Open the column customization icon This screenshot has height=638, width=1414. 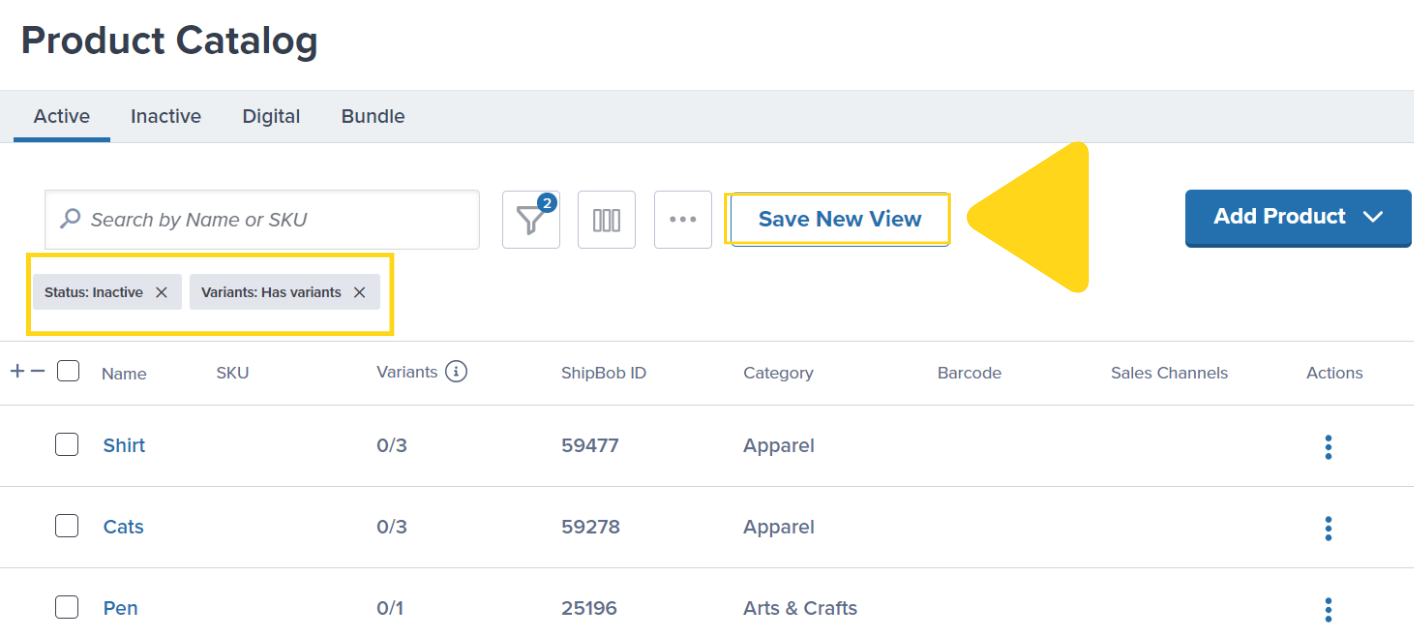[606, 219]
